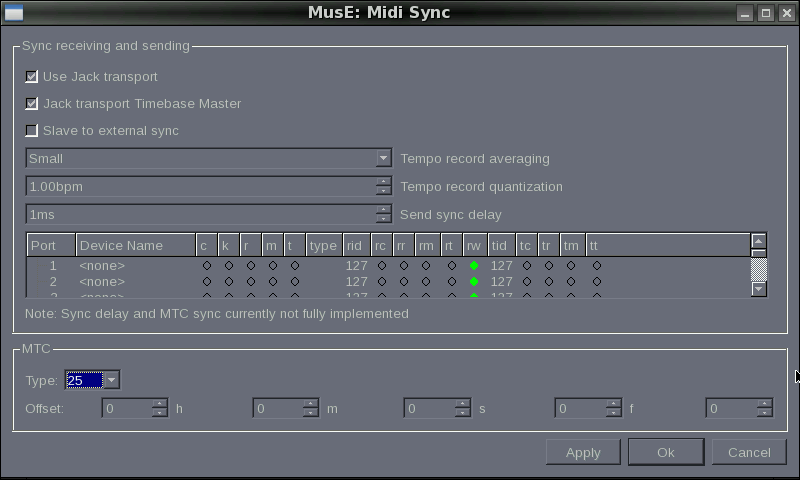The height and width of the screenshot is (480, 800).
Task: Toggle port 2 r indicator
Action: point(251,281)
